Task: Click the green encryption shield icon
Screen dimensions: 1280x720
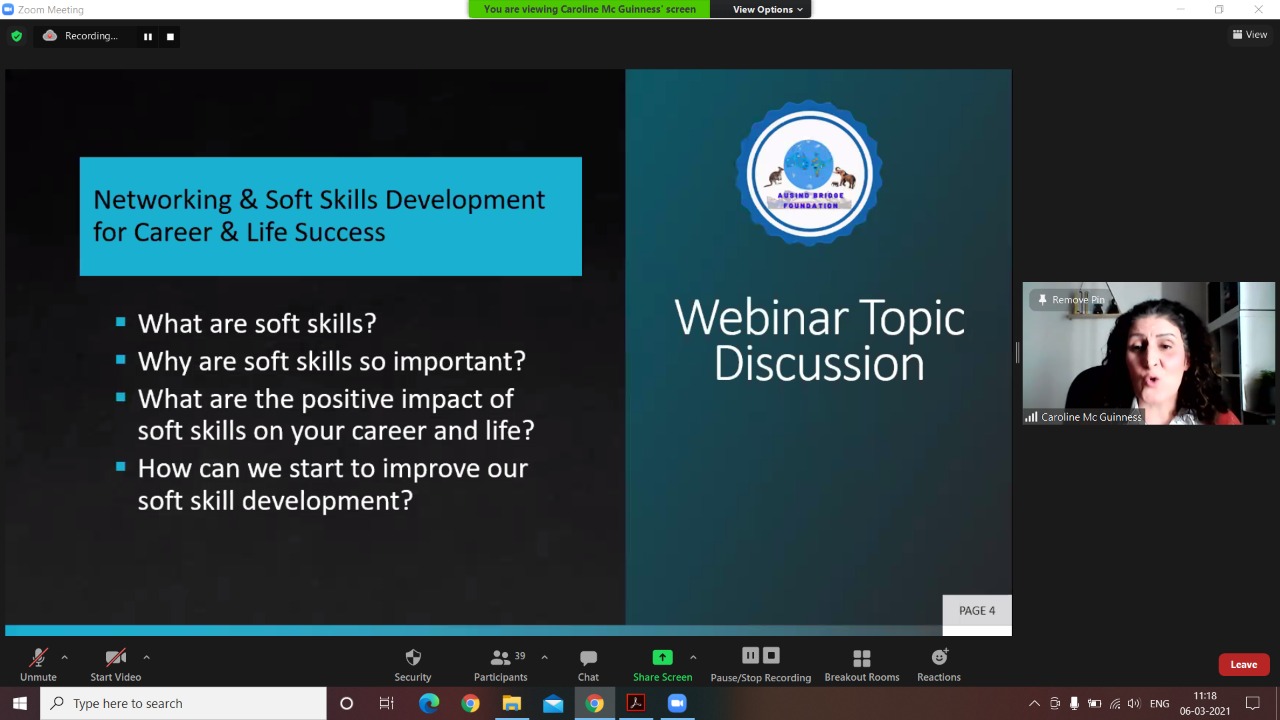Action: coord(16,36)
